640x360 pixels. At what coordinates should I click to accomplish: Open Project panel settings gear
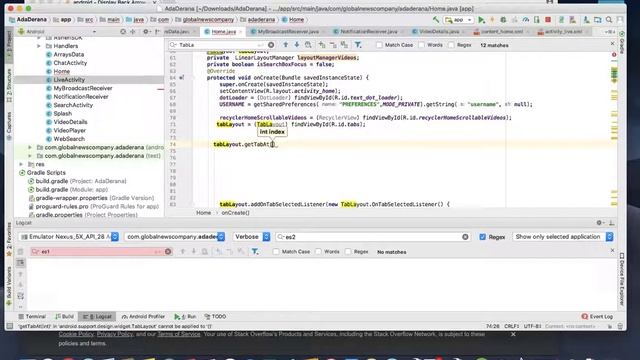click(146, 31)
